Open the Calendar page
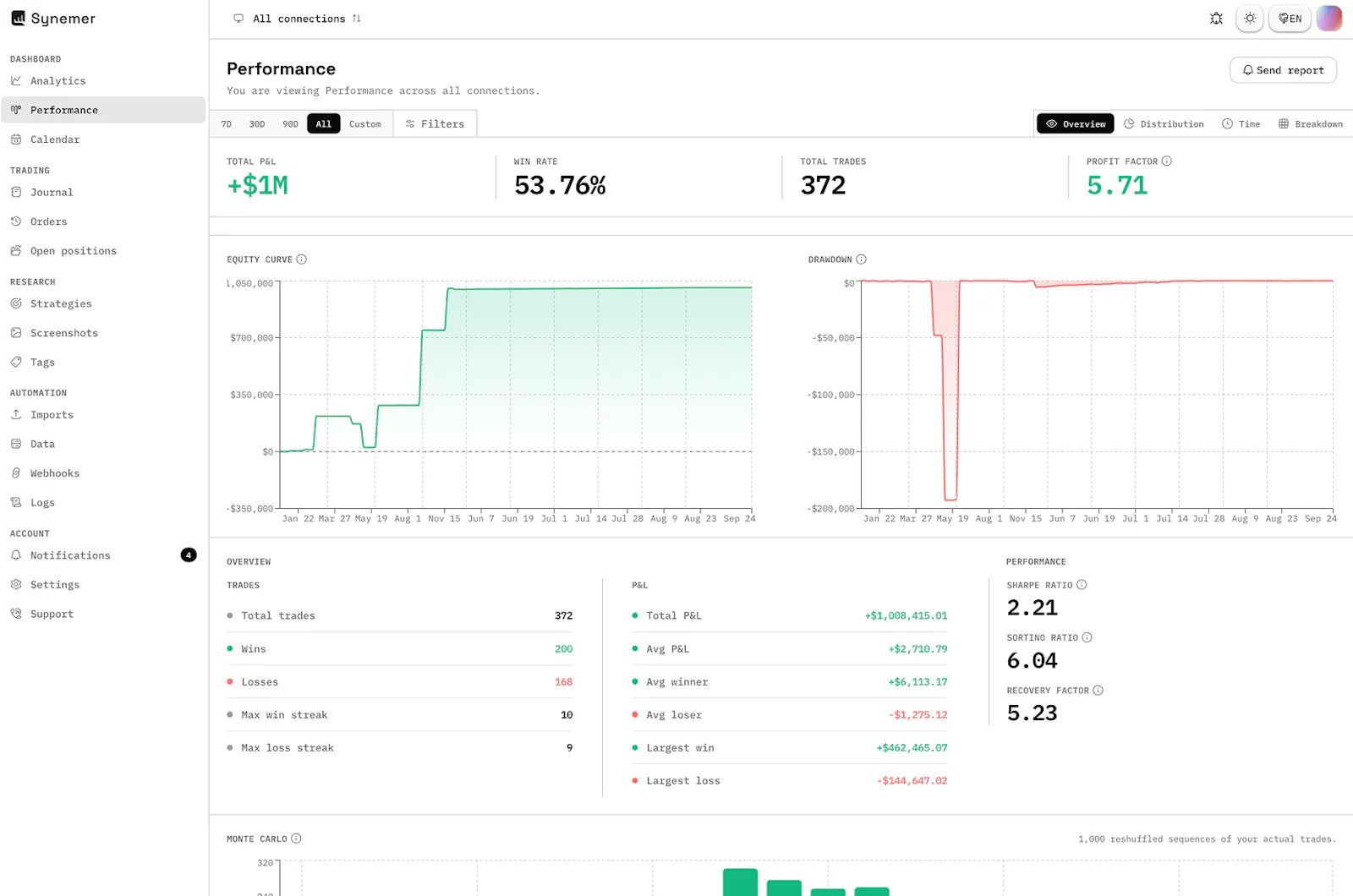Screen dimensions: 1353x896 click(x=103, y=139)
